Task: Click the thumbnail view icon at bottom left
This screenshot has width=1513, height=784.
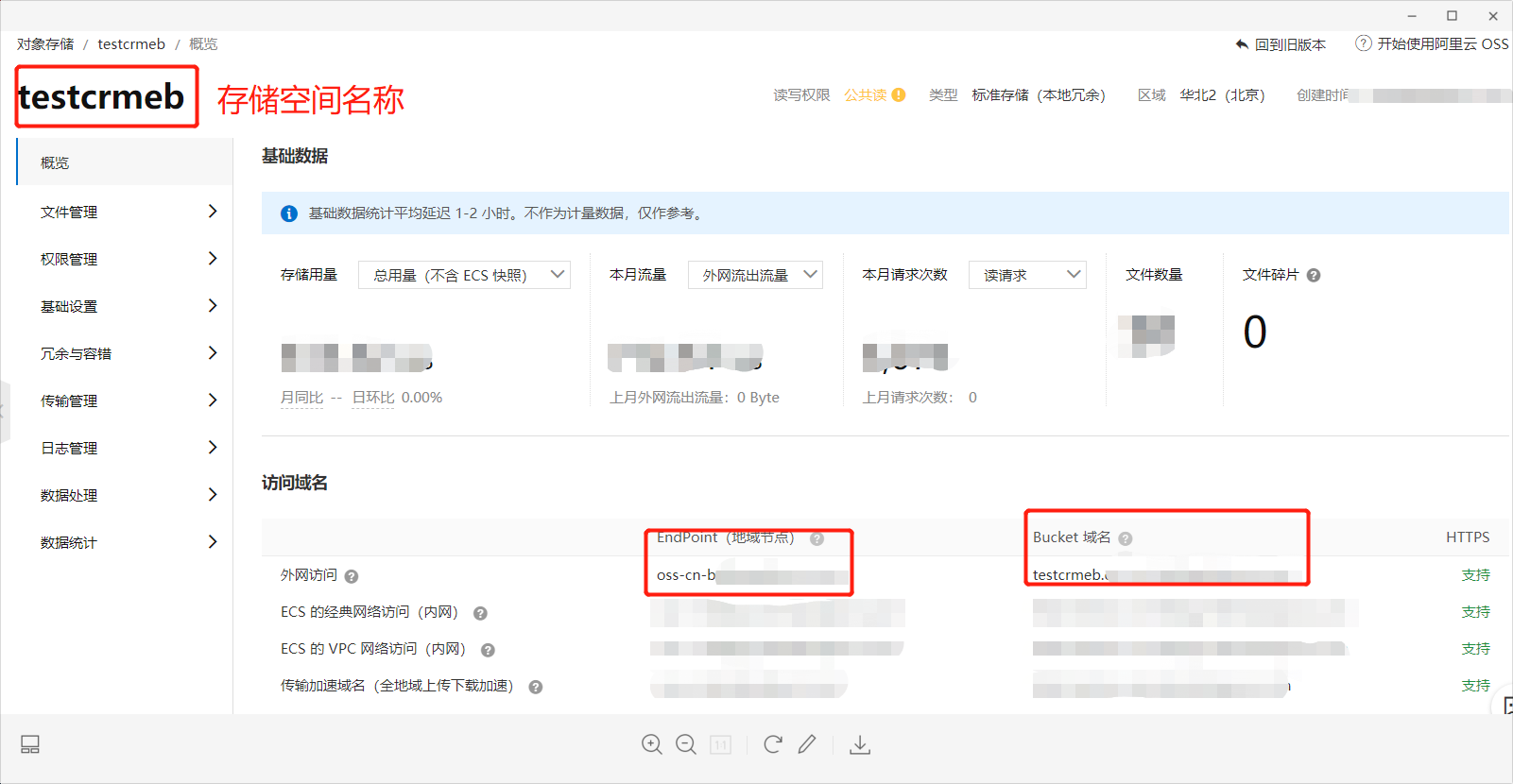Action: 30,744
